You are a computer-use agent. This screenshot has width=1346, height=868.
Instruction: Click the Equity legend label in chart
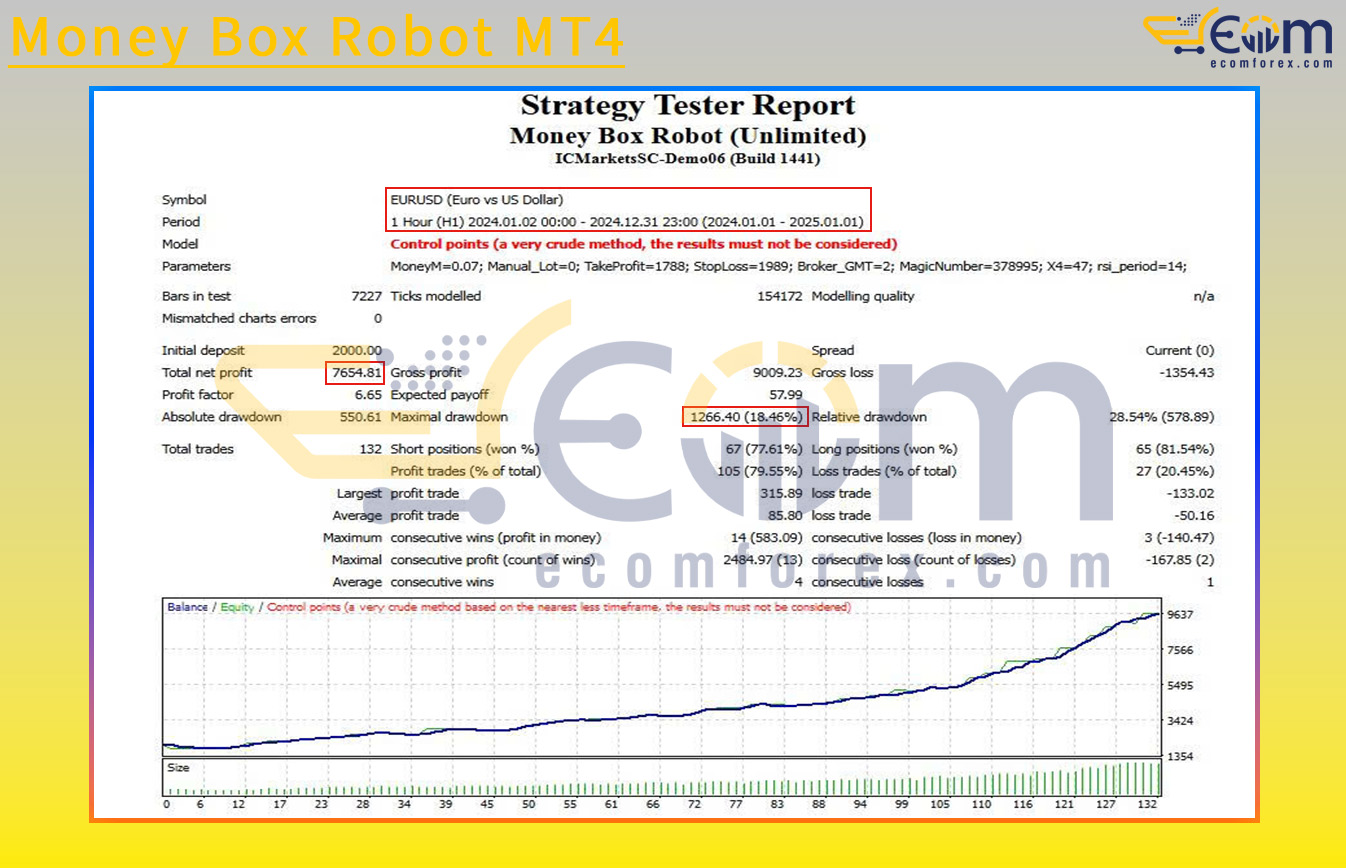pos(237,607)
